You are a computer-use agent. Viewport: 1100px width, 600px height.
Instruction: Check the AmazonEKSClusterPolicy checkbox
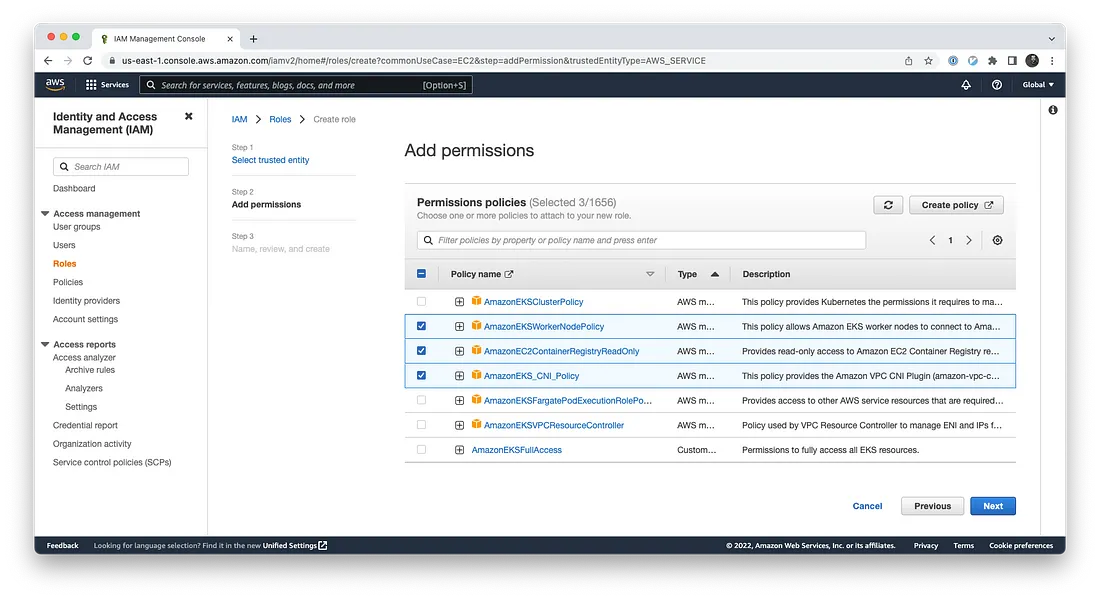coord(421,302)
